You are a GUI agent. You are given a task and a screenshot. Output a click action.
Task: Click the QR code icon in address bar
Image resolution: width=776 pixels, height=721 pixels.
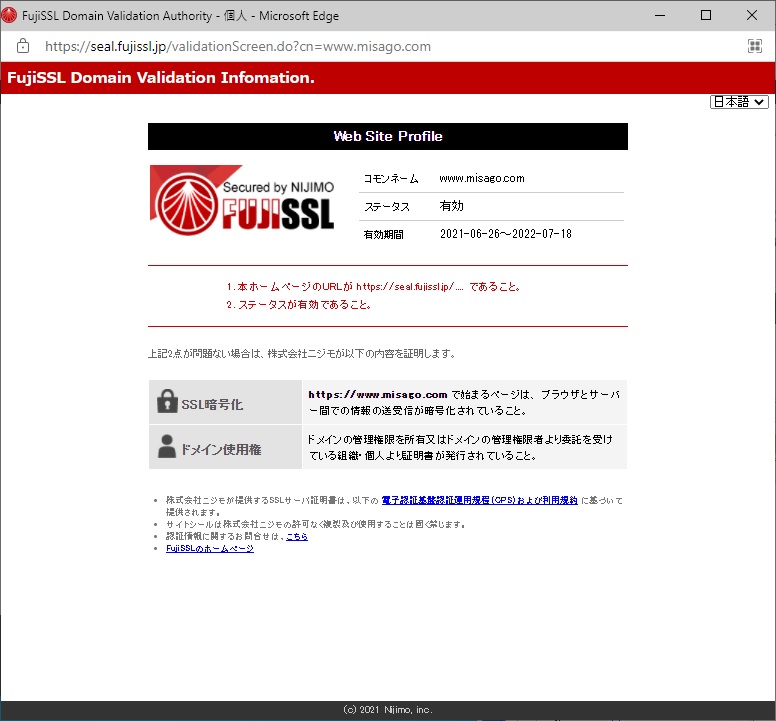coord(754,46)
